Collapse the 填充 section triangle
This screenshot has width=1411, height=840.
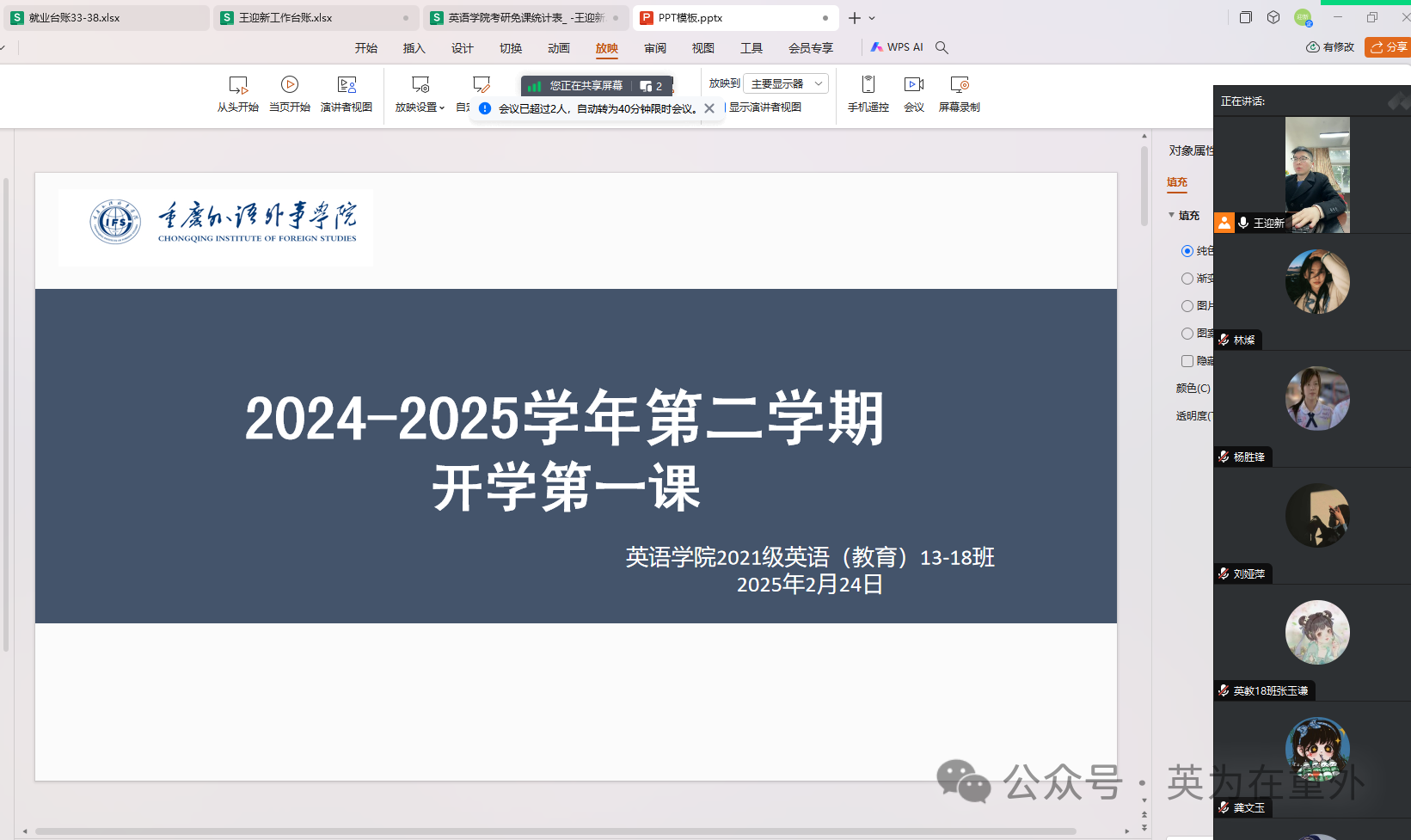pyautogui.click(x=1171, y=215)
